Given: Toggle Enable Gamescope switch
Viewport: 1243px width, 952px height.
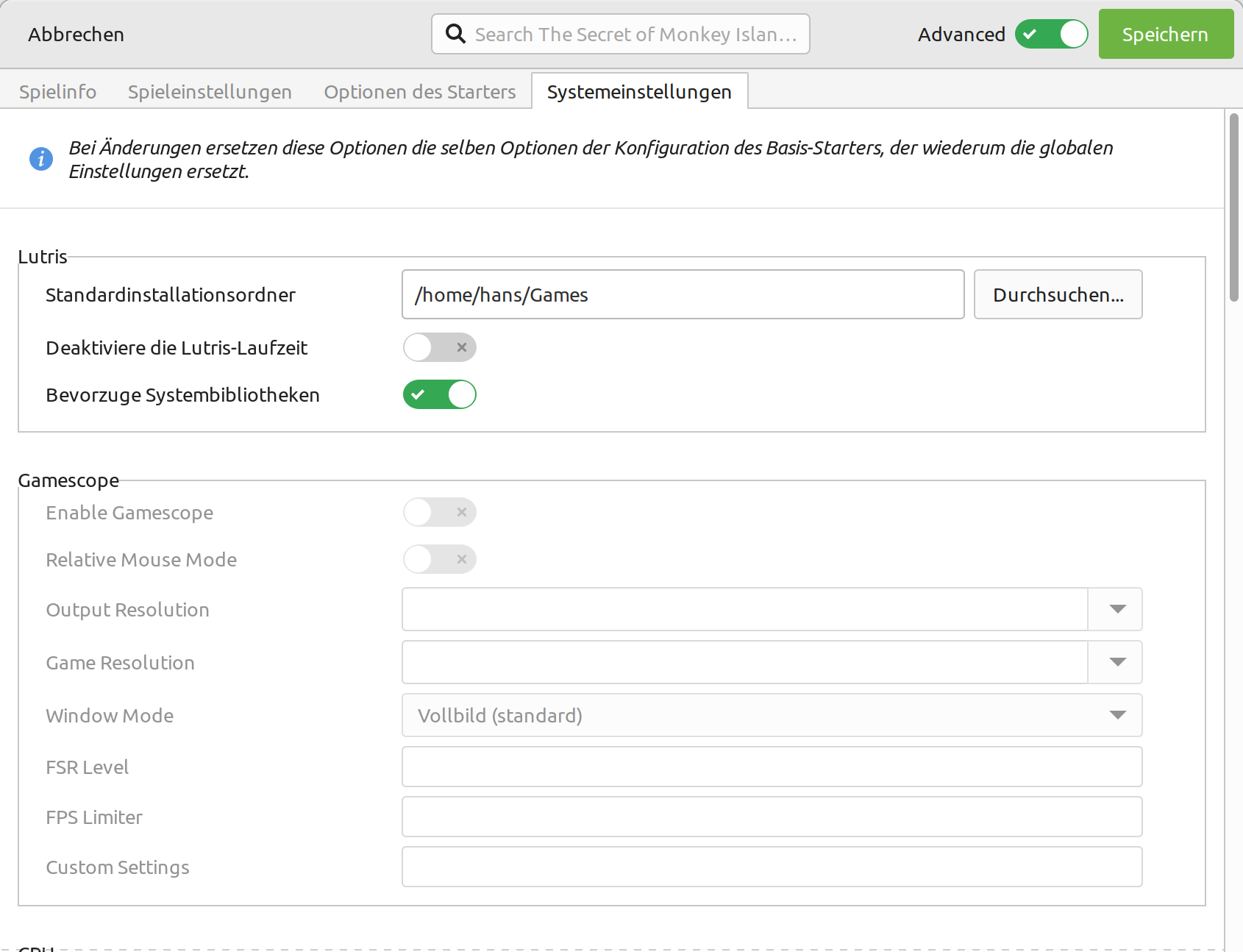Looking at the screenshot, I should pos(440,512).
